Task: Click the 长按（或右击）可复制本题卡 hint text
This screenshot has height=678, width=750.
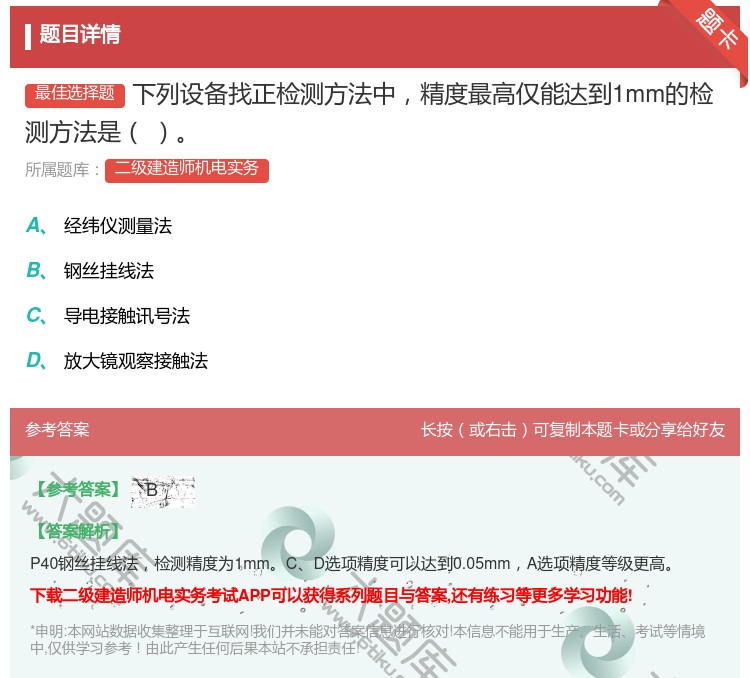Action: pyautogui.click(x=573, y=430)
